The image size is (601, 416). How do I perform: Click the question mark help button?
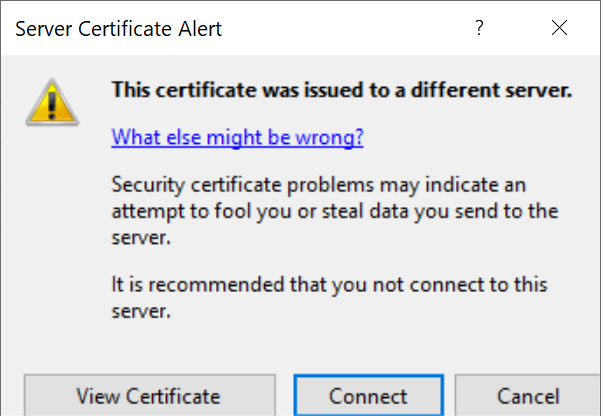click(480, 29)
